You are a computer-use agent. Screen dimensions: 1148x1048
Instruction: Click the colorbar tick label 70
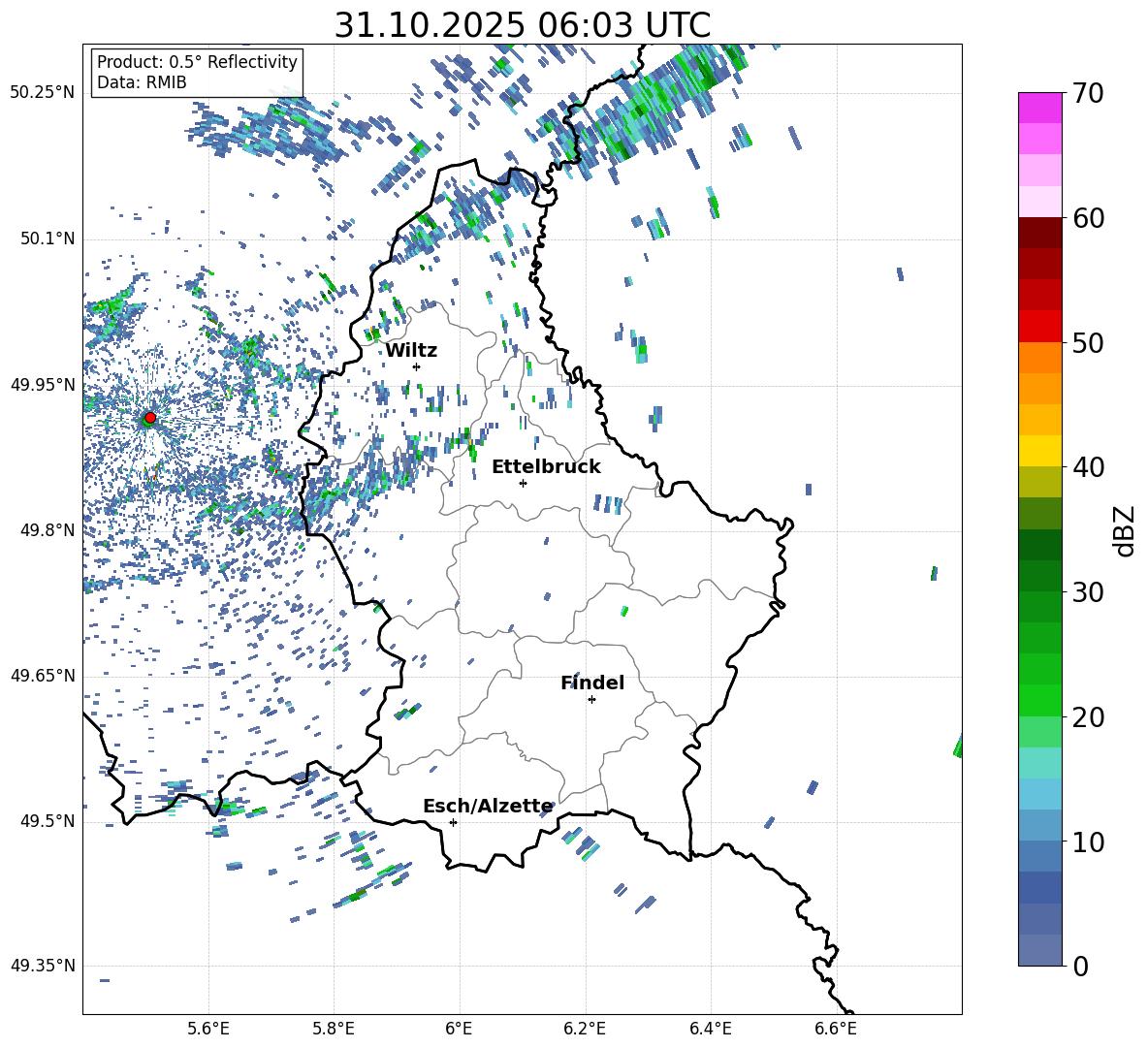tap(1088, 94)
